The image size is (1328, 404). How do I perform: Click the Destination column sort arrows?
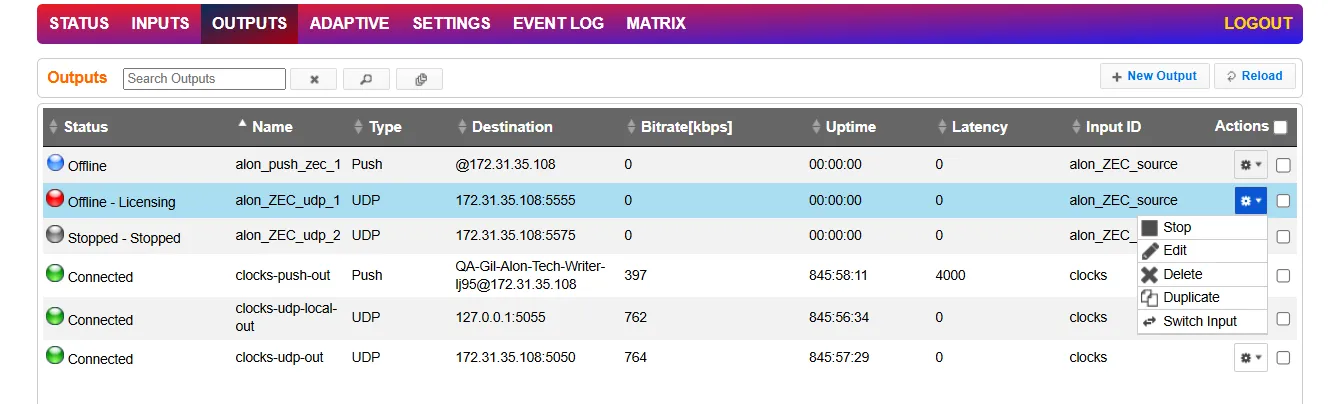point(462,127)
